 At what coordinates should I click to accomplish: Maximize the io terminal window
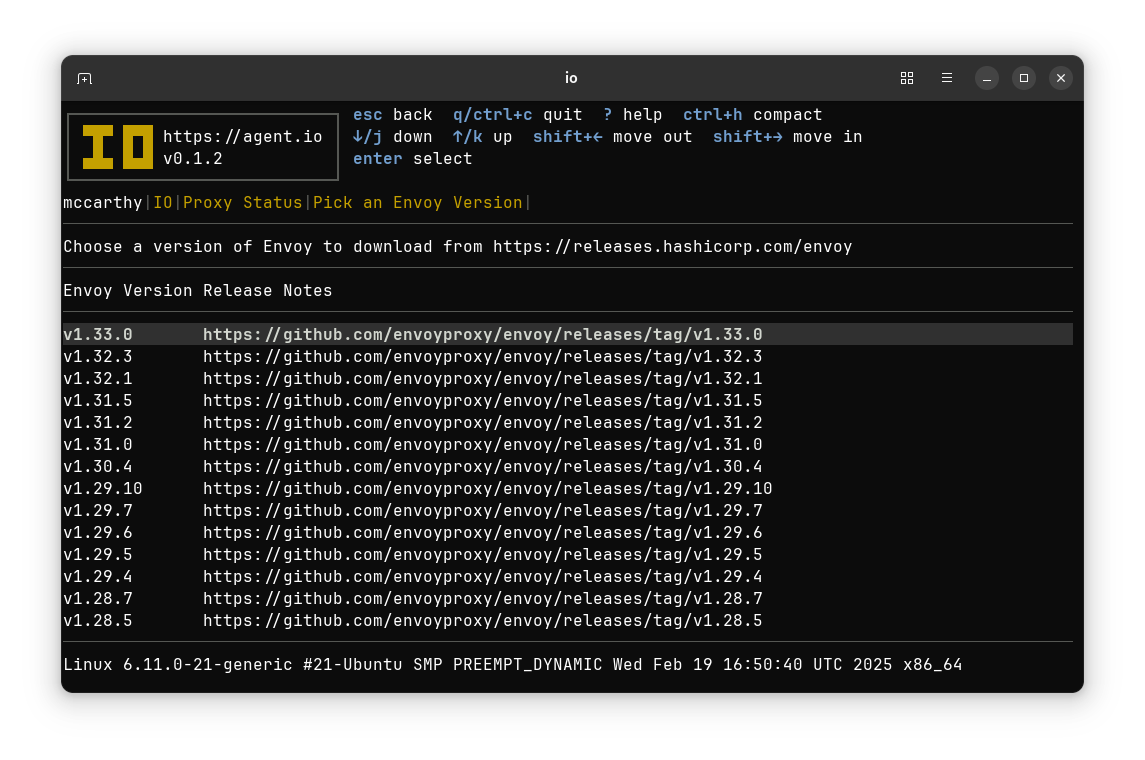(1024, 78)
